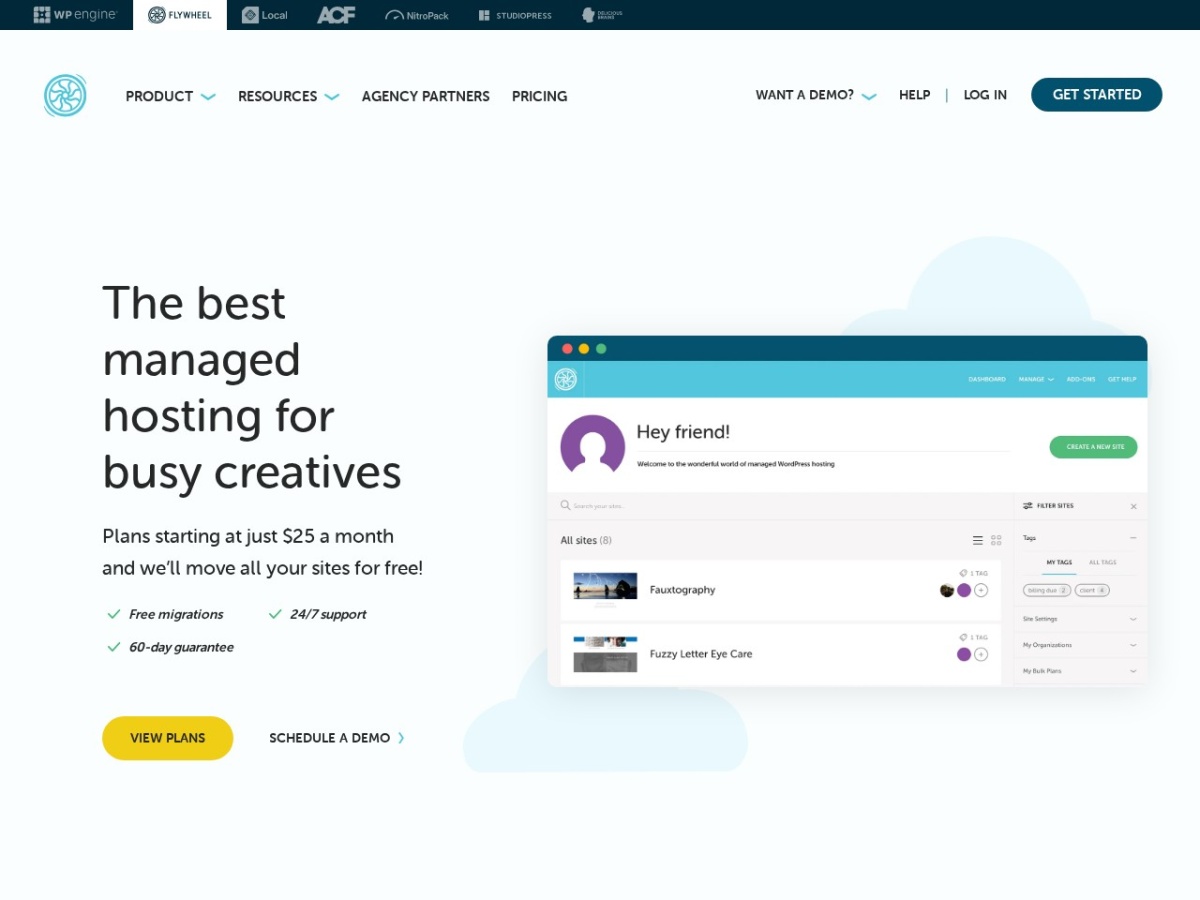Open the StudioPress brand link
The width and height of the screenshot is (1200, 900).
pos(515,15)
